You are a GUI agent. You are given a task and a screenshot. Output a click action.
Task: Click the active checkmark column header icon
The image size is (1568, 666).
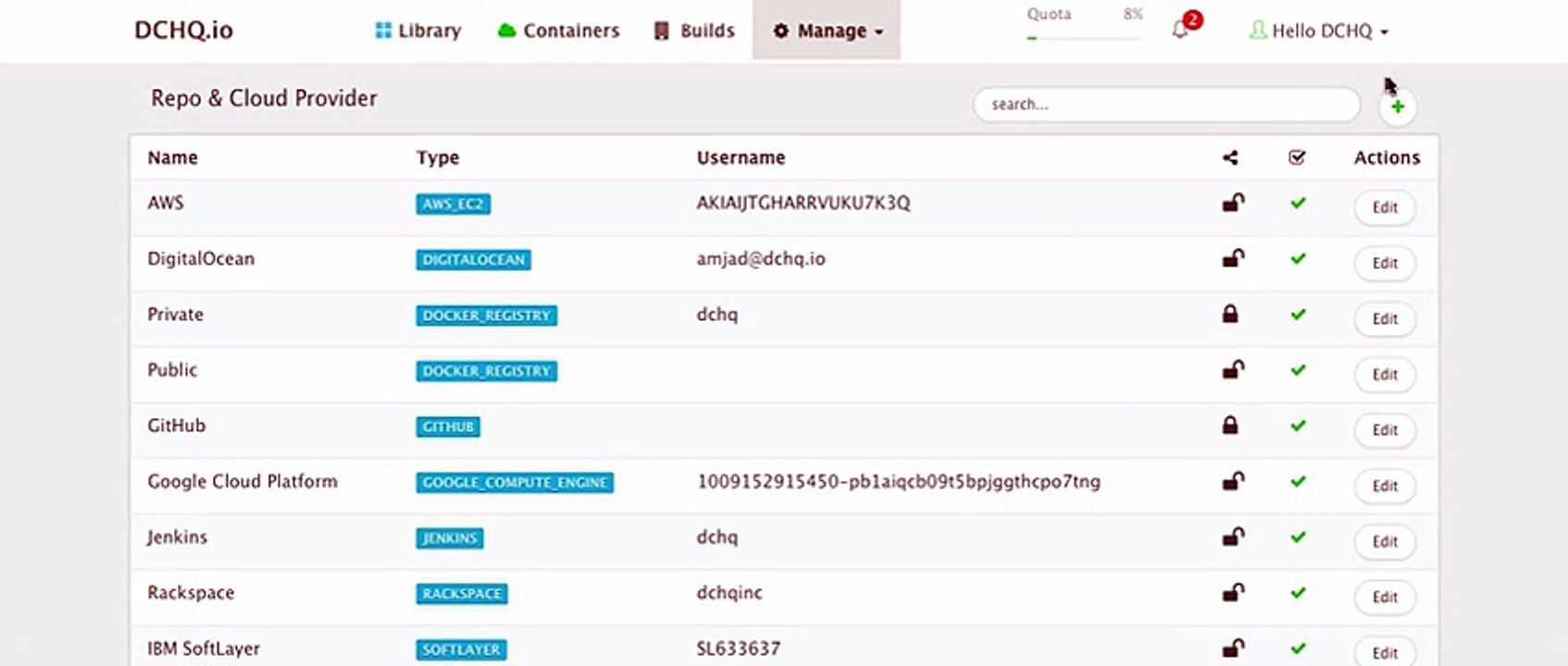pyautogui.click(x=1297, y=158)
